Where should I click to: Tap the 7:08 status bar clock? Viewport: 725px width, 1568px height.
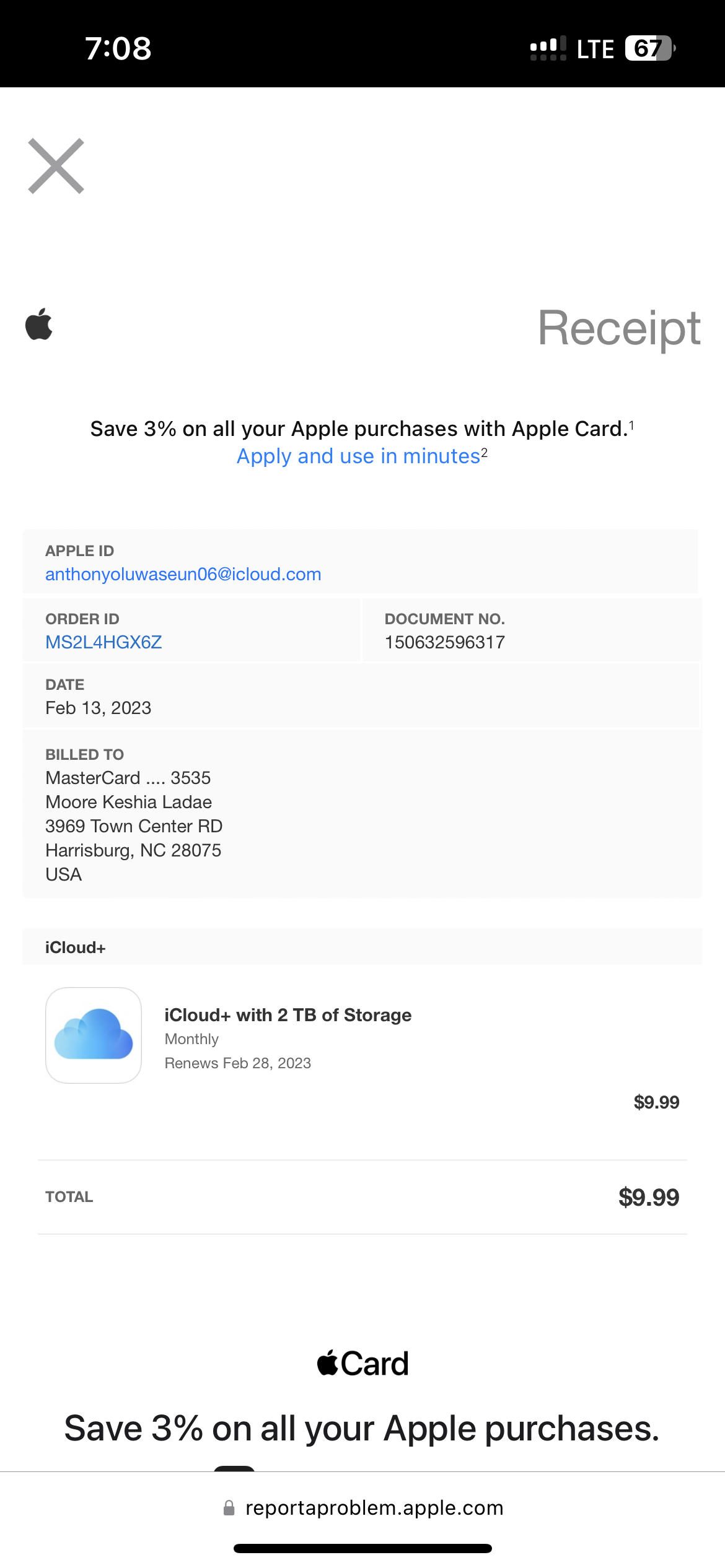[x=118, y=48]
